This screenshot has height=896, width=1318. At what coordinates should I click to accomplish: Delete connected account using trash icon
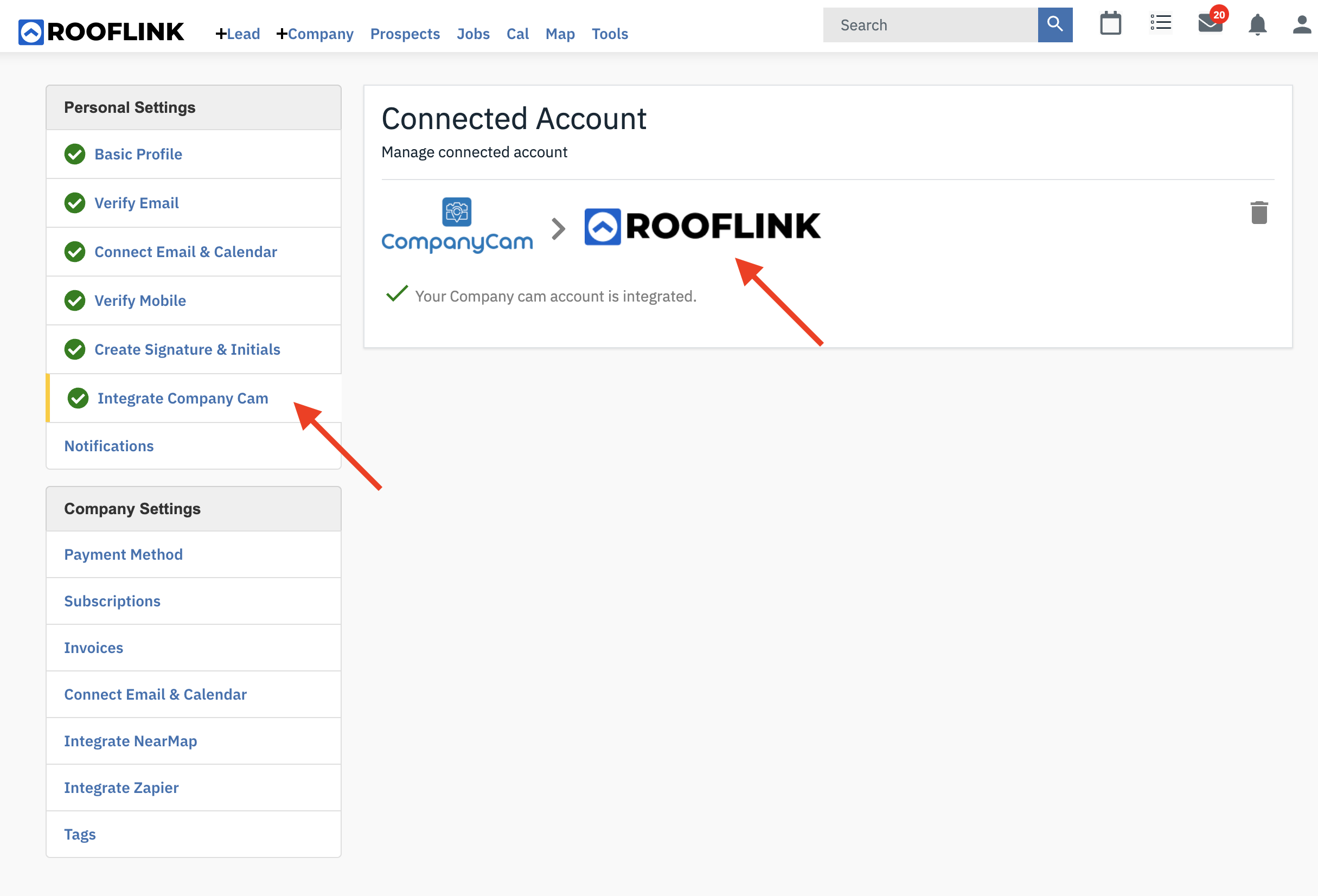[x=1259, y=212]
